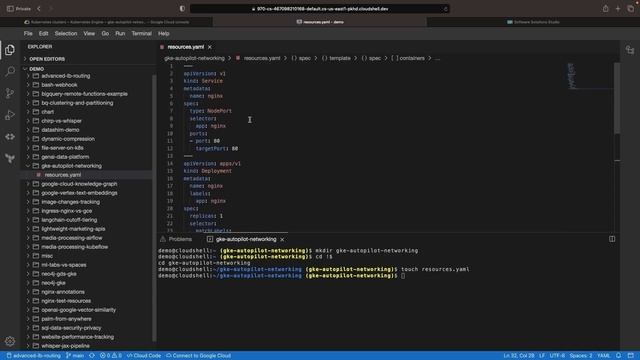Open the Manage settings gear
This screenshot has height=360, width=640.
(x=10, y=341)
